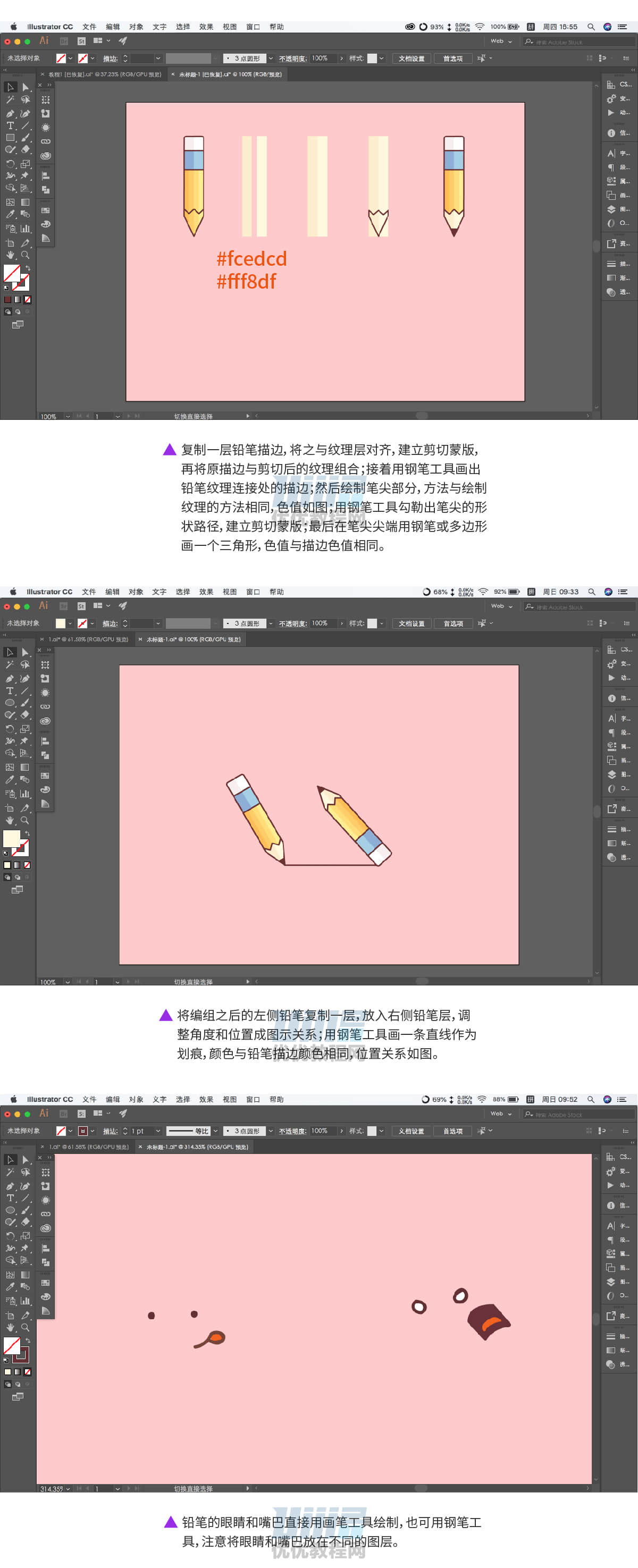Open the 对象 menu in middle screenshot

136,592
